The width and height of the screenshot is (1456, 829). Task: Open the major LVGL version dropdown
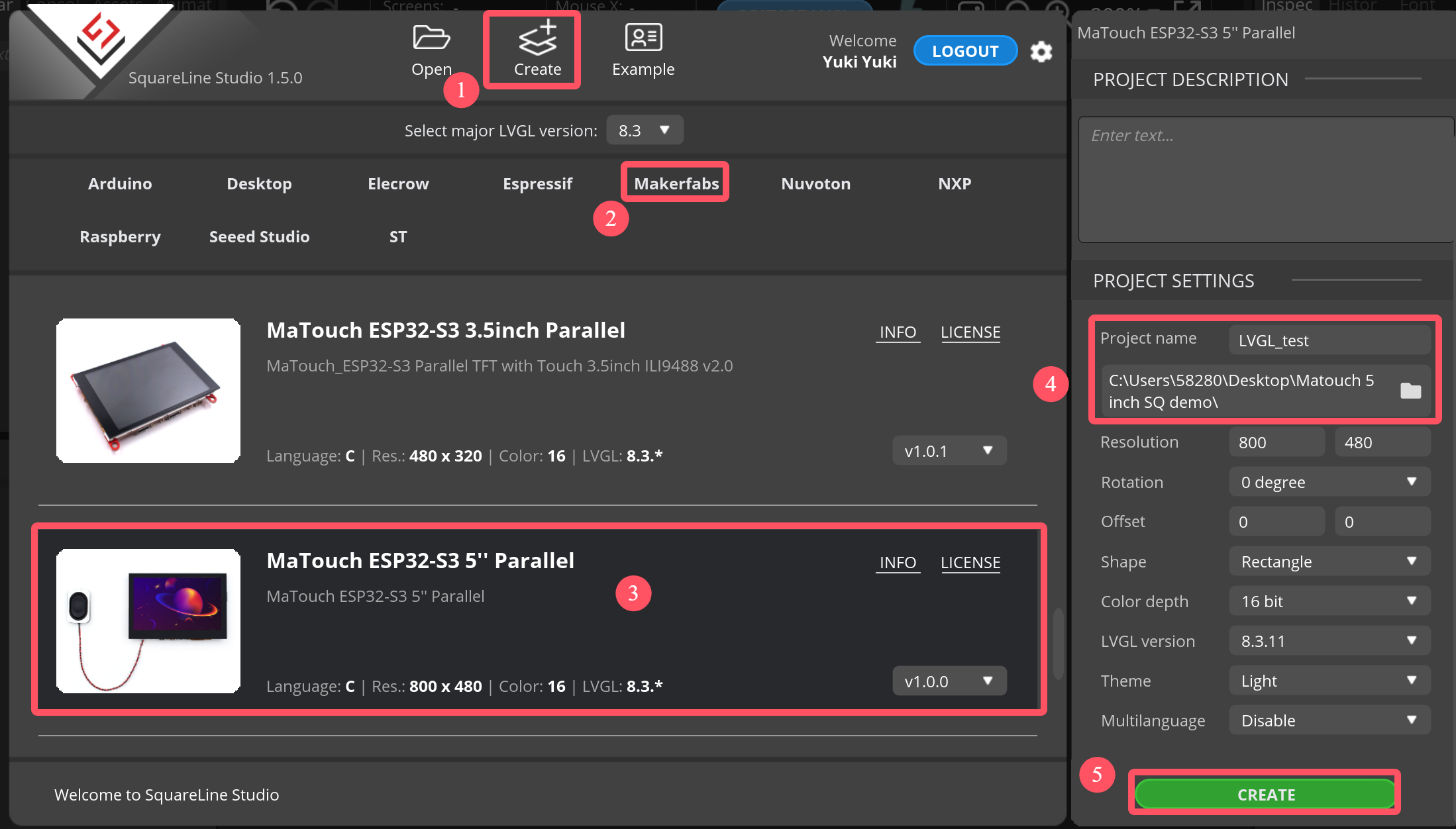pyautogui.click(x=645, y=130)
